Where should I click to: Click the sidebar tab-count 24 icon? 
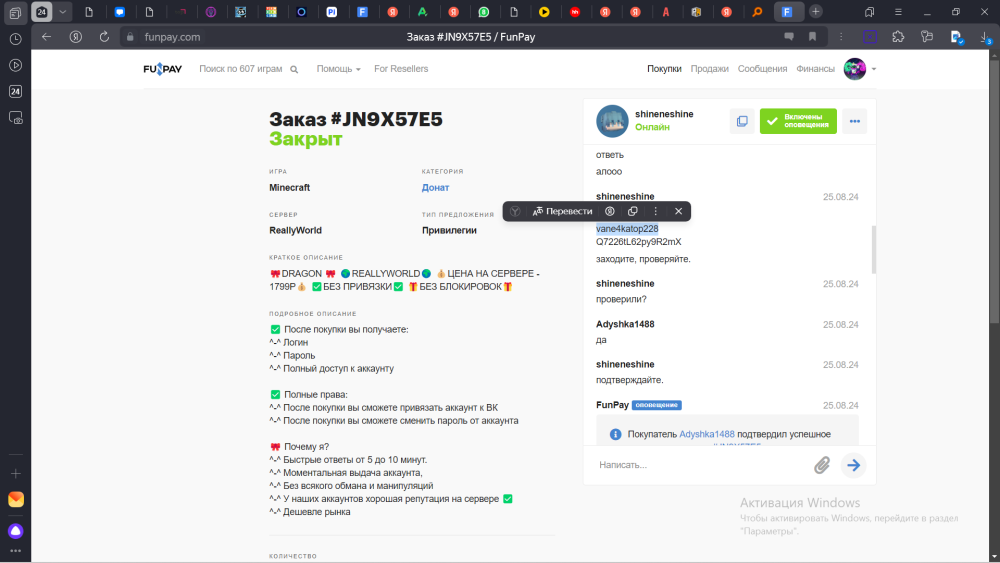pos(15,92)
